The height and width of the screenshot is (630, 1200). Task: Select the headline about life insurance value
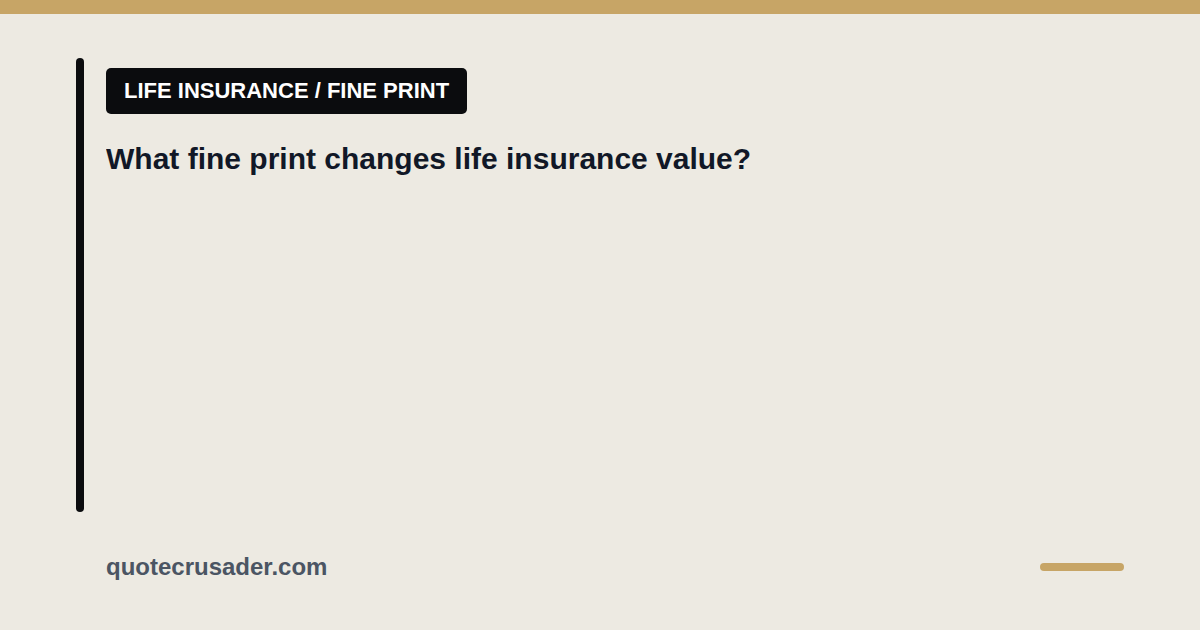click(428, 159)
